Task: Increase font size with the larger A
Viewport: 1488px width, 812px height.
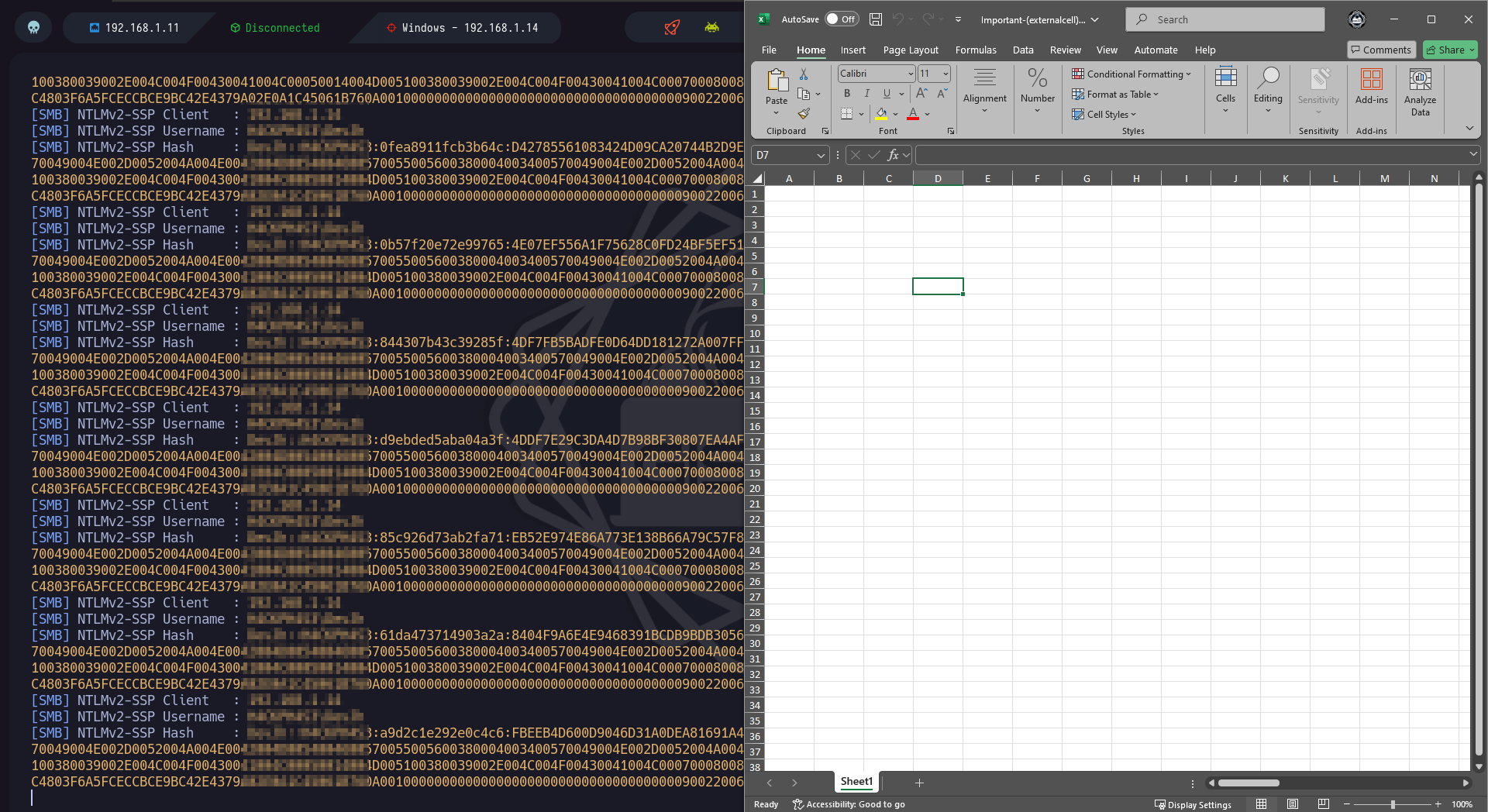Action: point(921,94)
